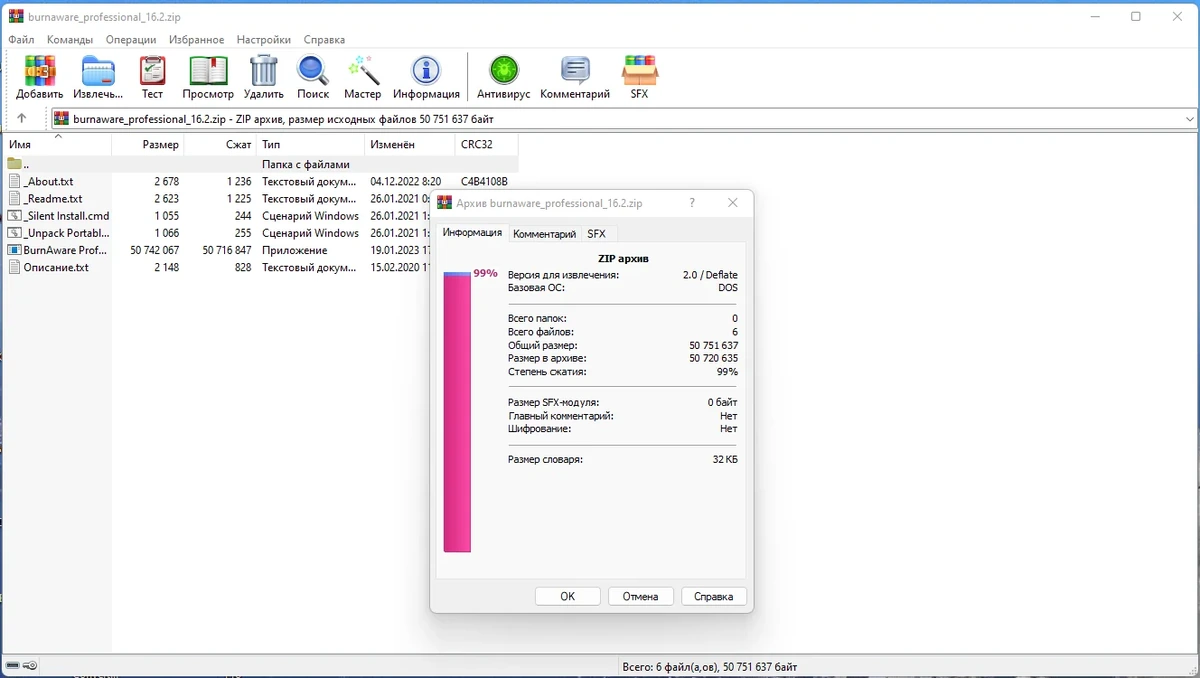Click the Извлечь toolbar icon
Image resolution: width=1200 pixels, height=678 pixels.
[98, 77]
